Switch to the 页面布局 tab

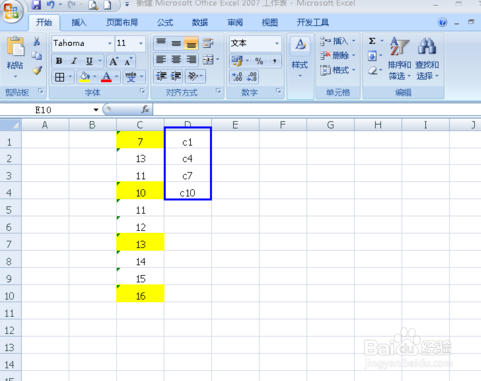122,22
